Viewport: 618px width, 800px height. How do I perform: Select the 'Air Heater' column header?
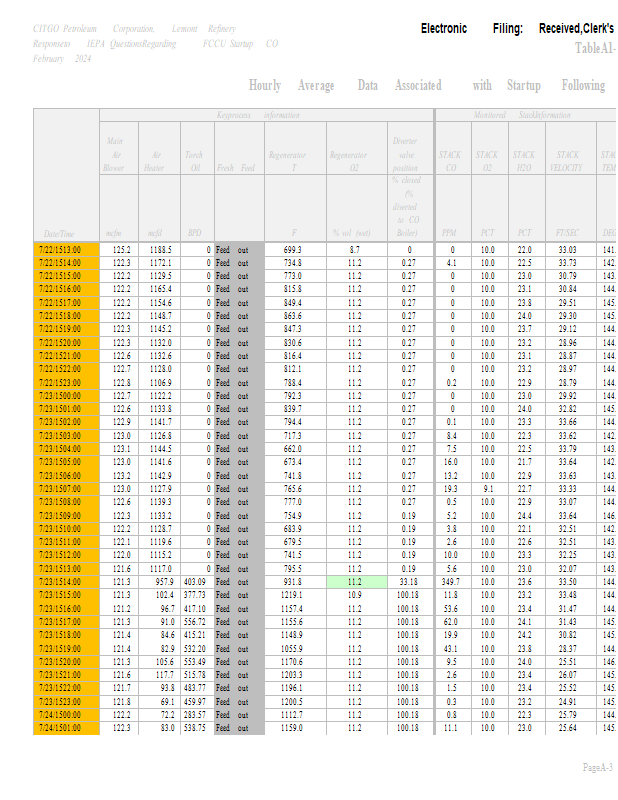tap(155, 161)
